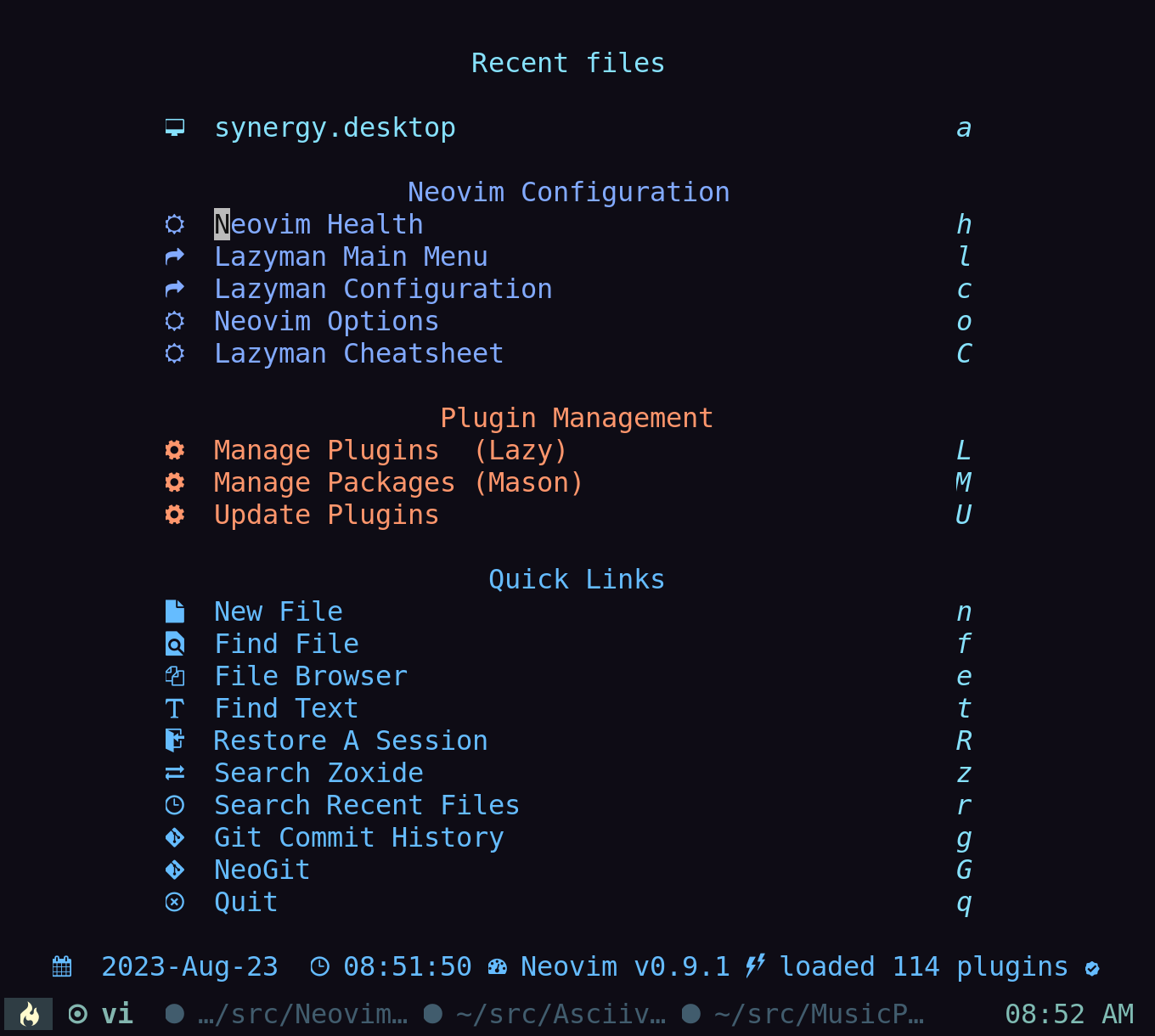Click the Find File magnifier icon
The height and width of the screenshot is (1036, 1155).
pyautogui.click(x=175, y=644)
